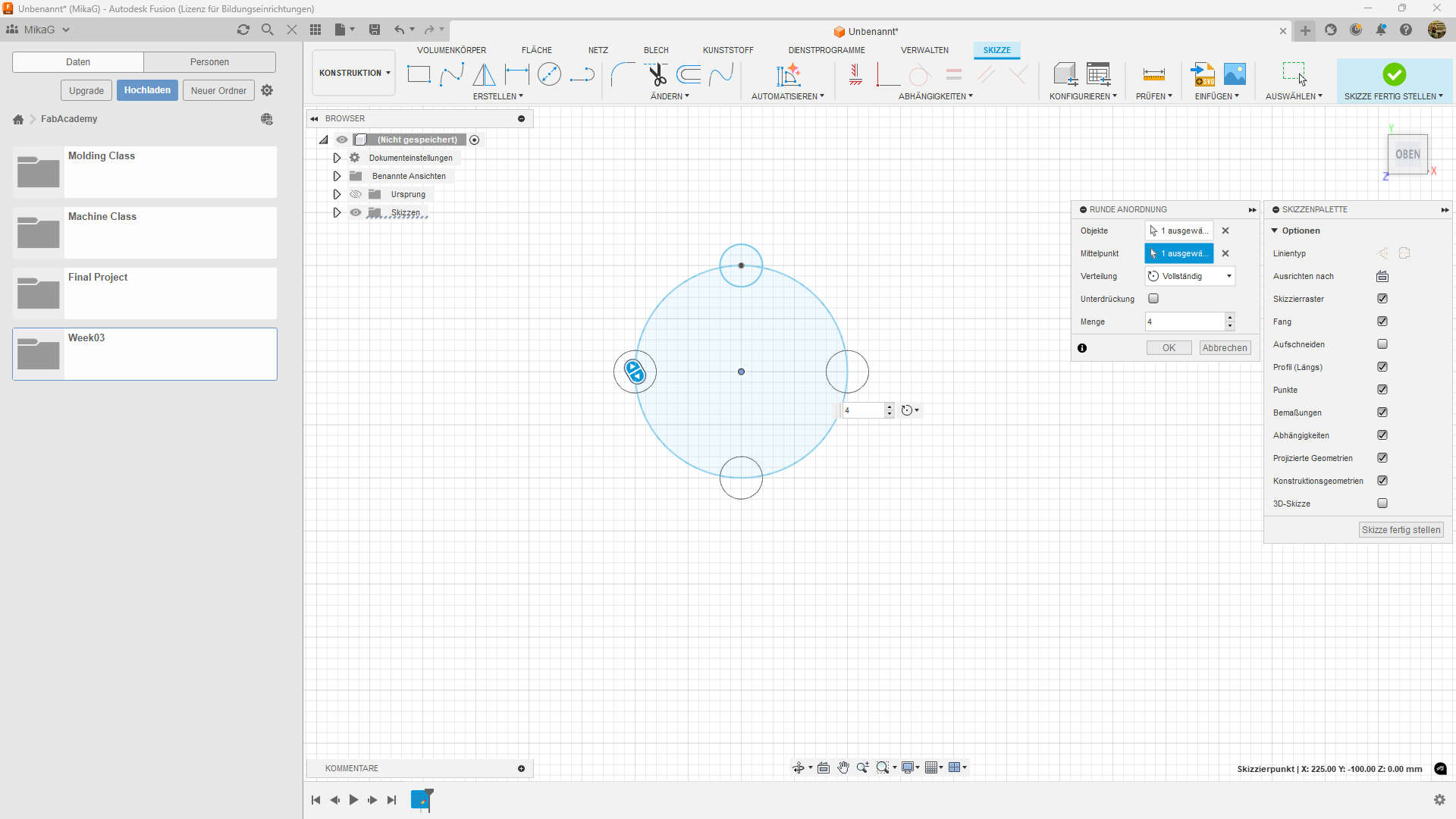Screen dimensions: 1456x819
Task: Toggle the Punkte checkbox
Action: (1382, 390)
